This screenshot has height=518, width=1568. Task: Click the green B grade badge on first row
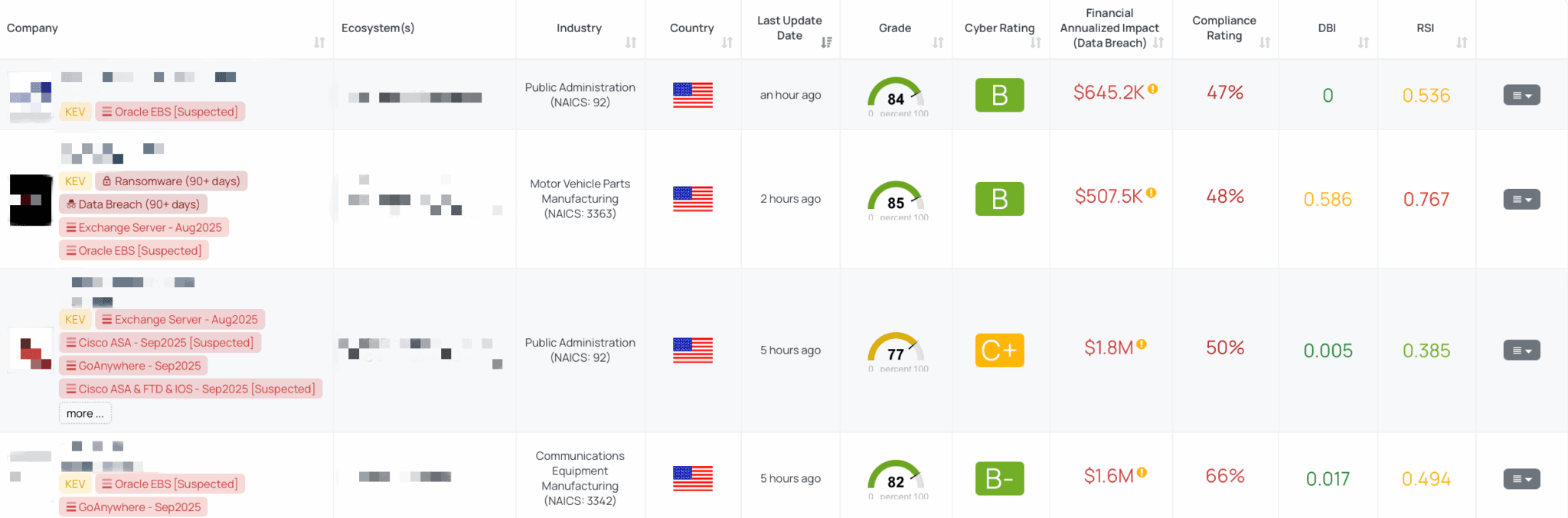click(x=999, y=95)
